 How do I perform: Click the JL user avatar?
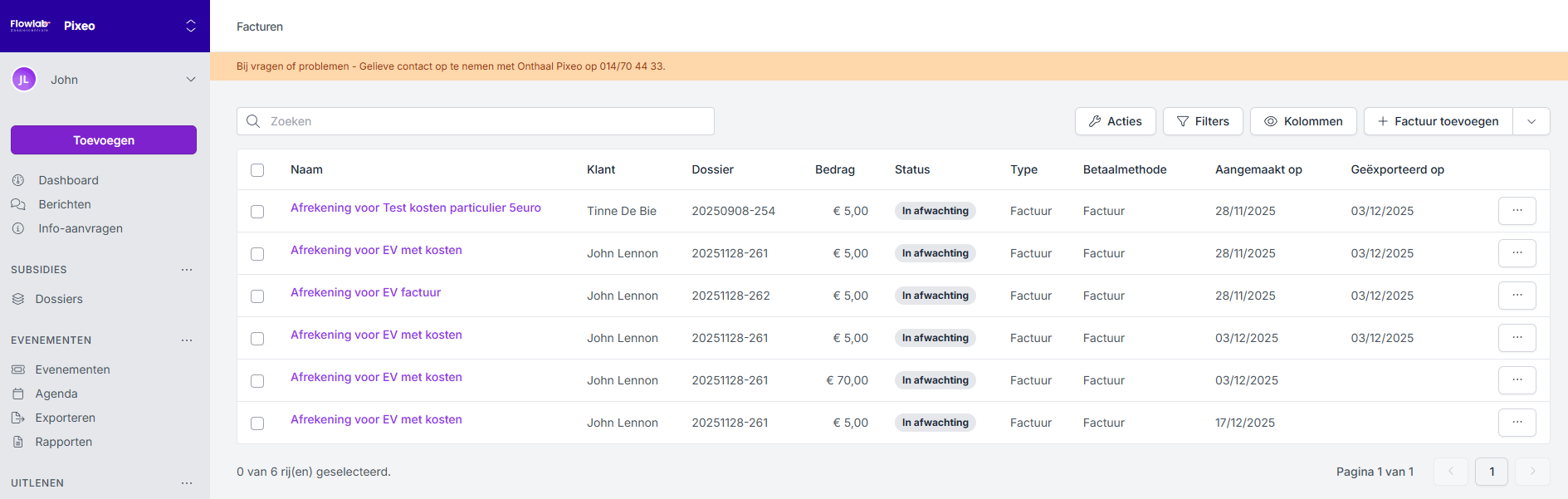click(x=24, y=80)
